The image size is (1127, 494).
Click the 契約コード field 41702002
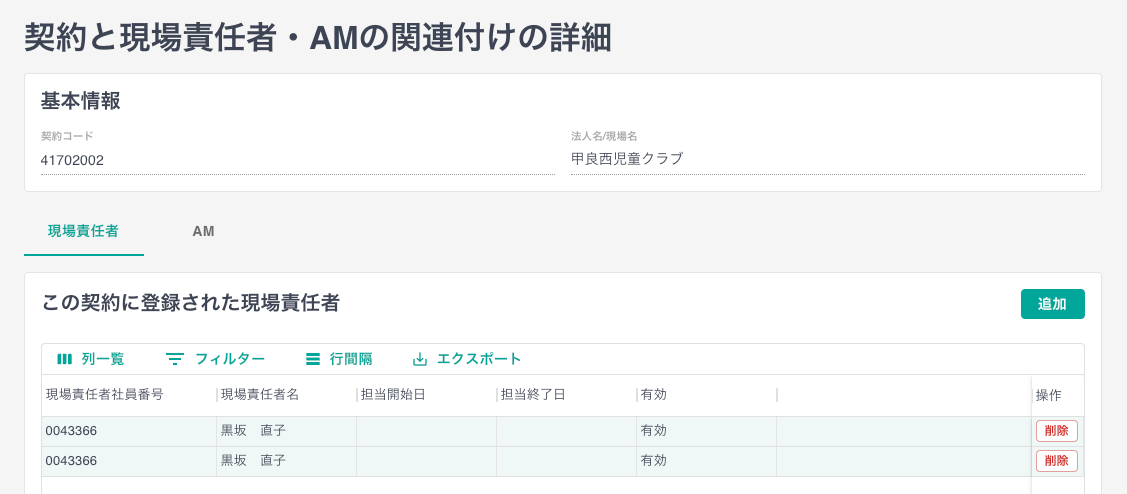(x=297, y=160)
